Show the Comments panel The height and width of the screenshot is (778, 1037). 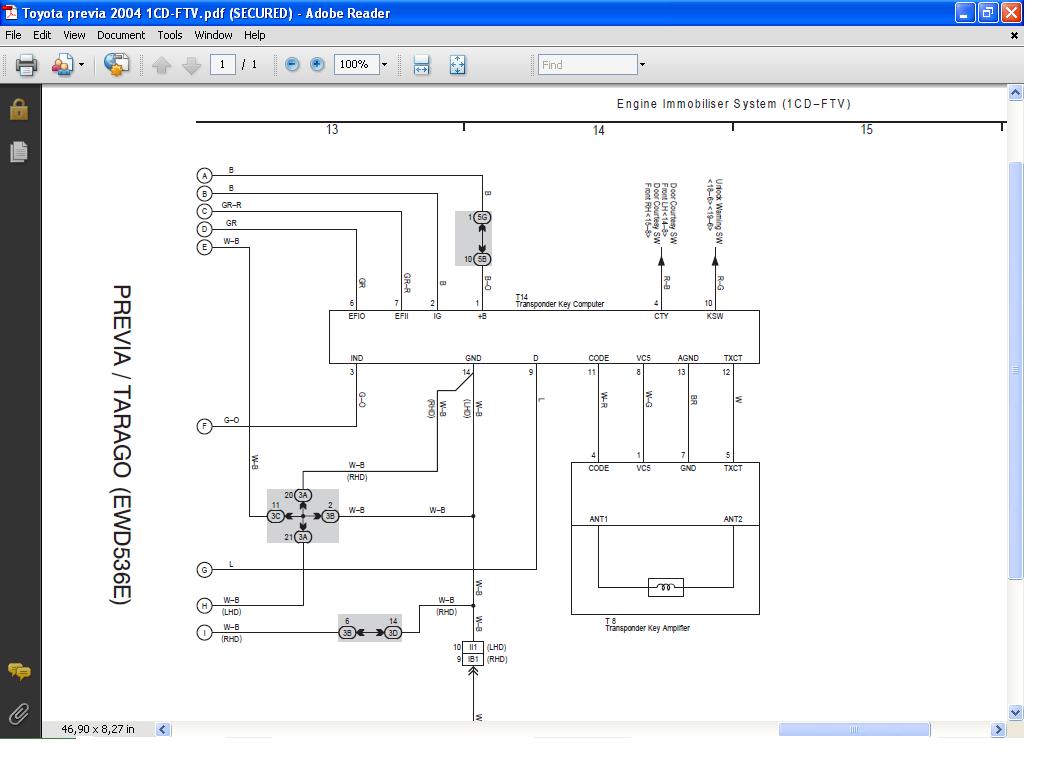19,671
